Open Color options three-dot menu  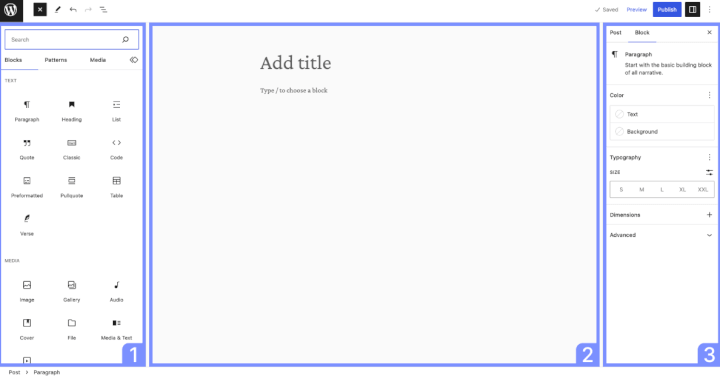(x=709, y=95)
